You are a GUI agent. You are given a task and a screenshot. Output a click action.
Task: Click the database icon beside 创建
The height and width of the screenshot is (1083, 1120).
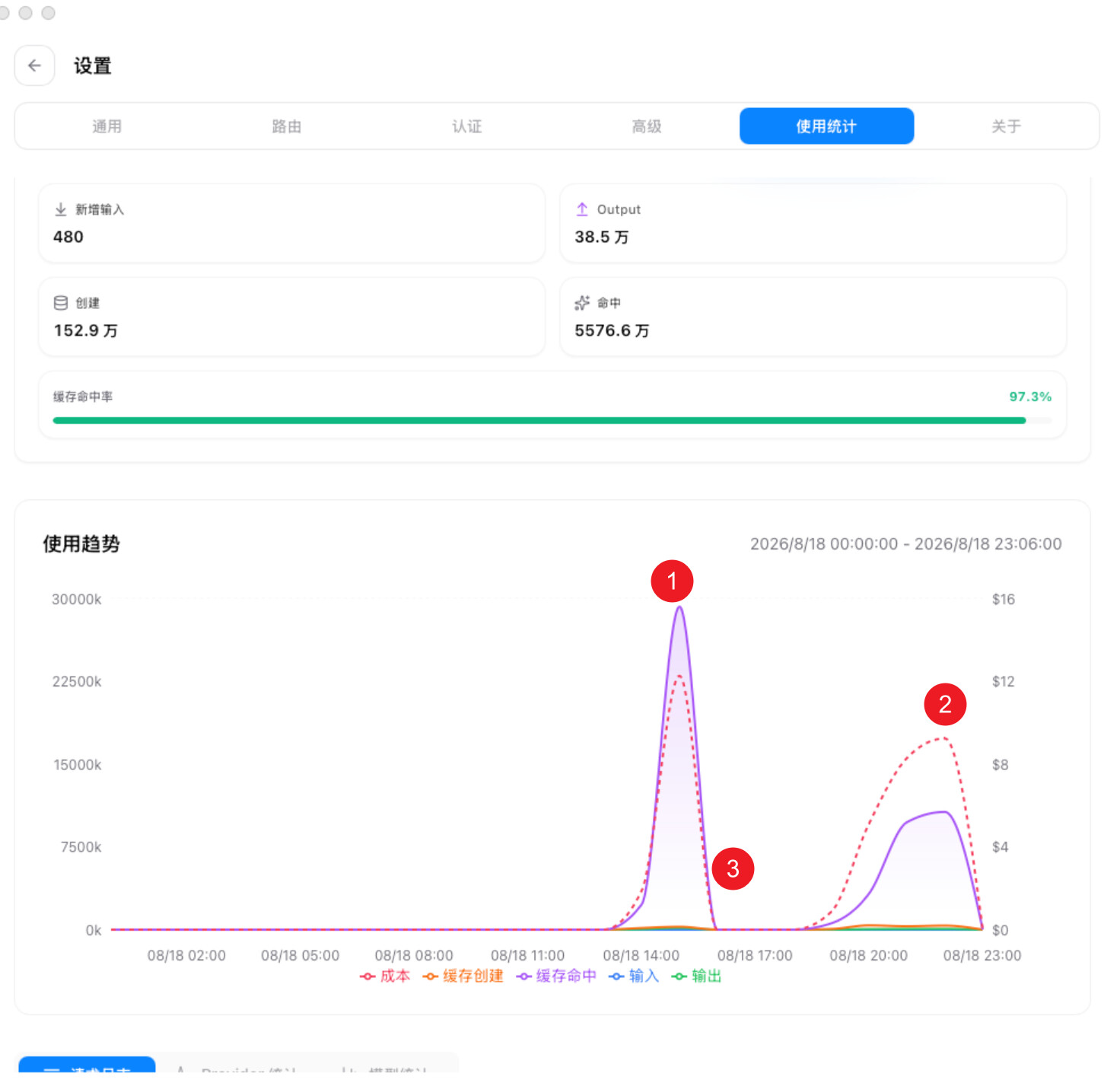click(x=61, y=303)
